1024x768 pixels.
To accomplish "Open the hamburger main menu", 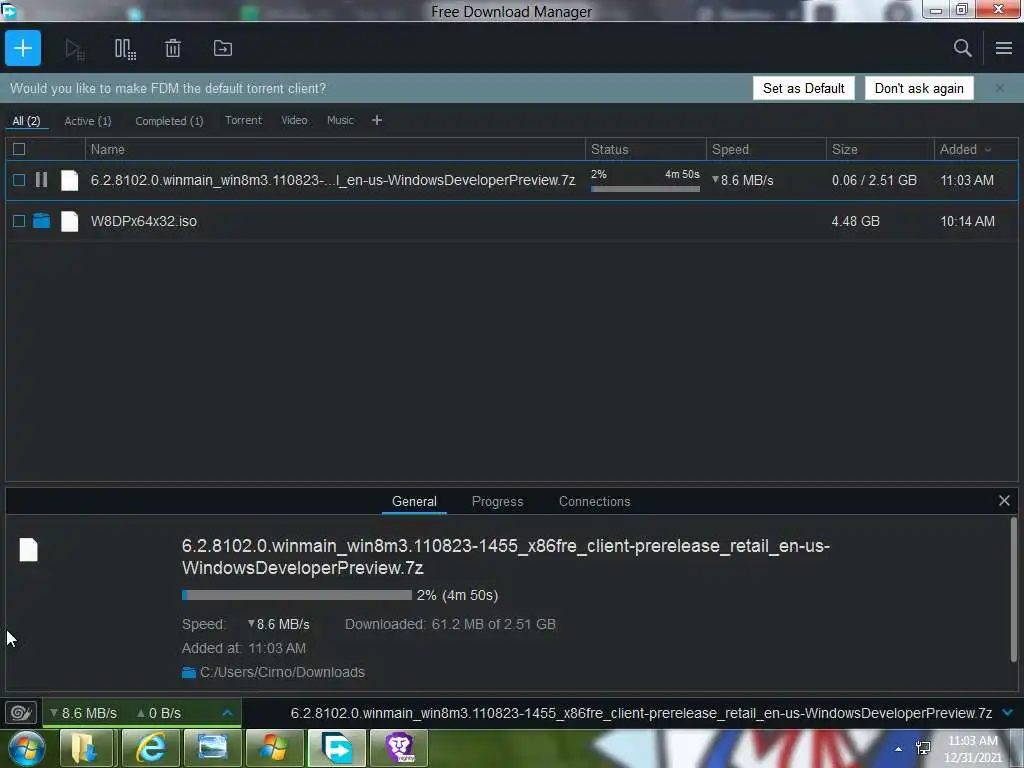I will pos(1004,48).
